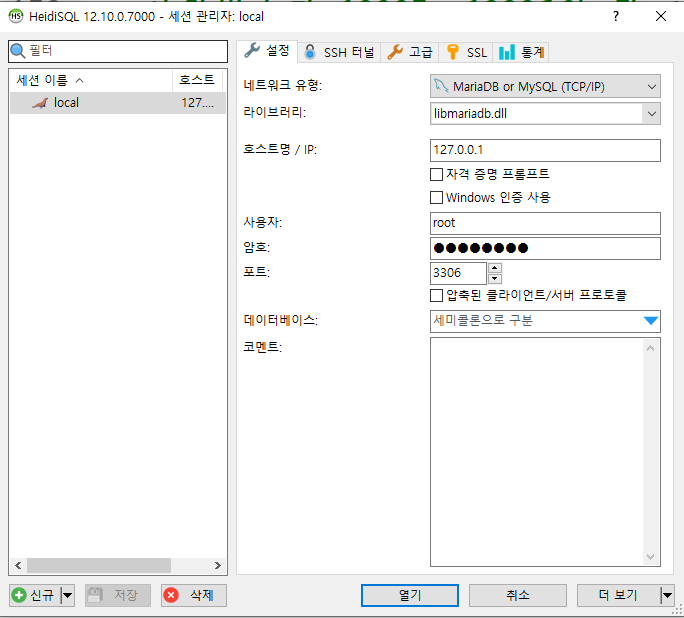Click right arrow of session list scrollbar

point(218,566)
